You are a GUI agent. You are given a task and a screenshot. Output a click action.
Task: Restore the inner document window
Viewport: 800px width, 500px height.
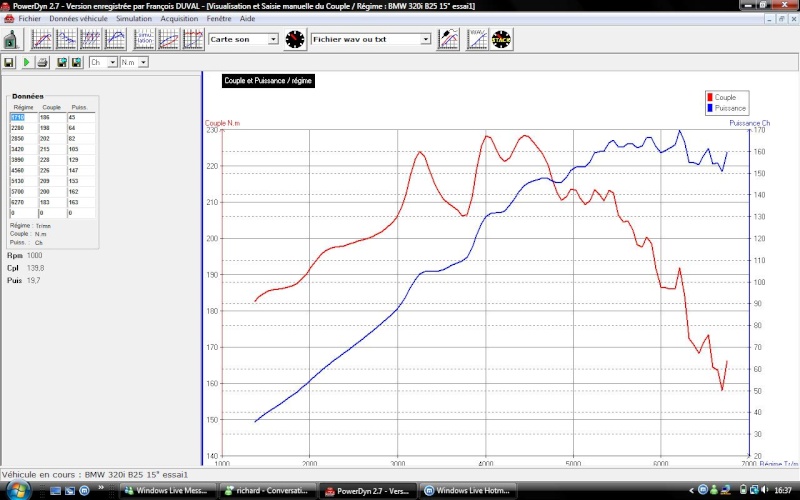tap(781, 19)
